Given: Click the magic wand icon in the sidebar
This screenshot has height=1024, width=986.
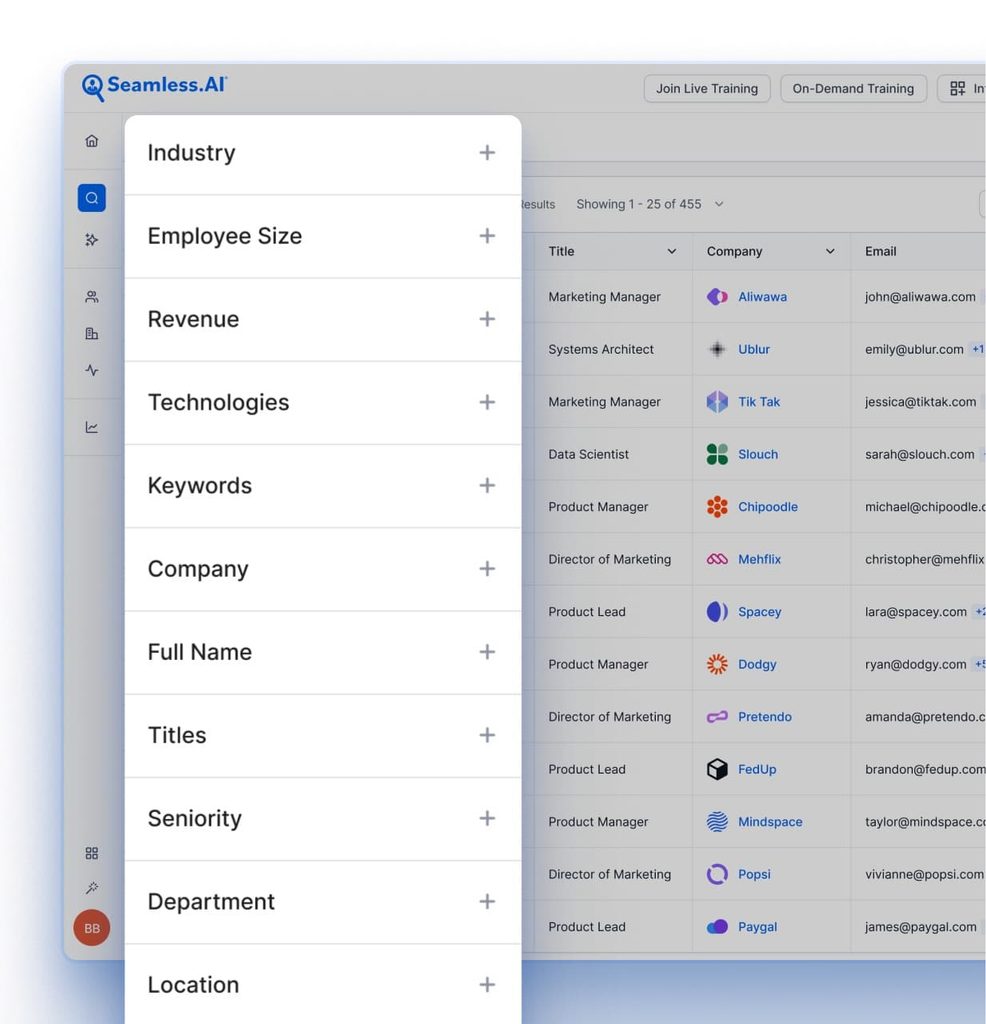Looking at the screenshot, I should pos(91,888).
